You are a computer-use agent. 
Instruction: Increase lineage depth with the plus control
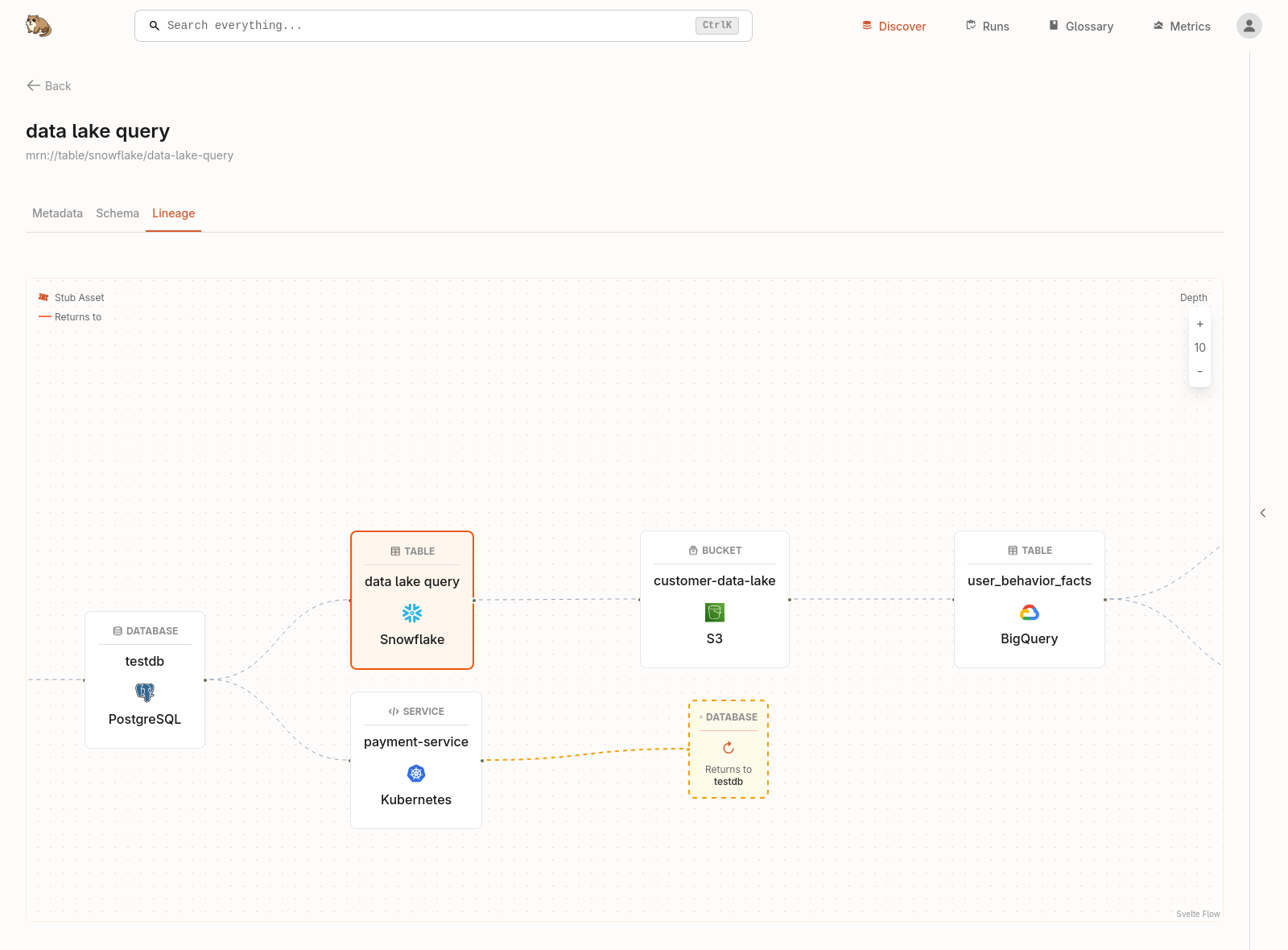(x=1199, y=324)
